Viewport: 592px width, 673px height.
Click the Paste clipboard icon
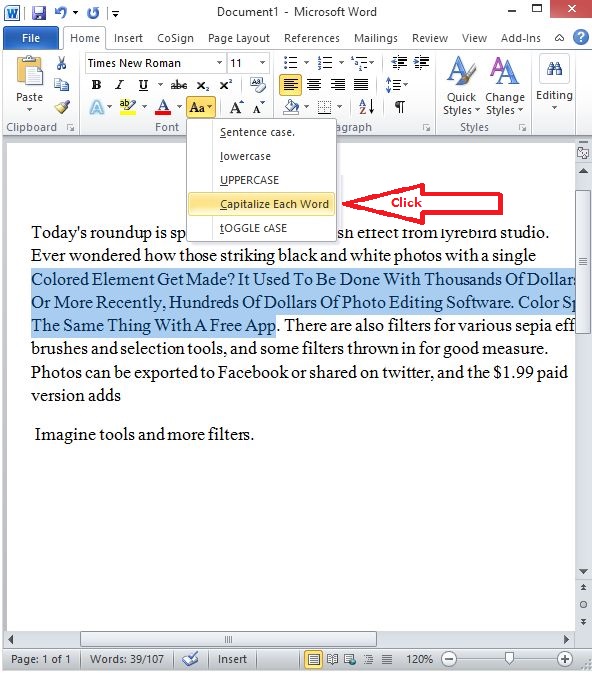(x=29, y=71)
